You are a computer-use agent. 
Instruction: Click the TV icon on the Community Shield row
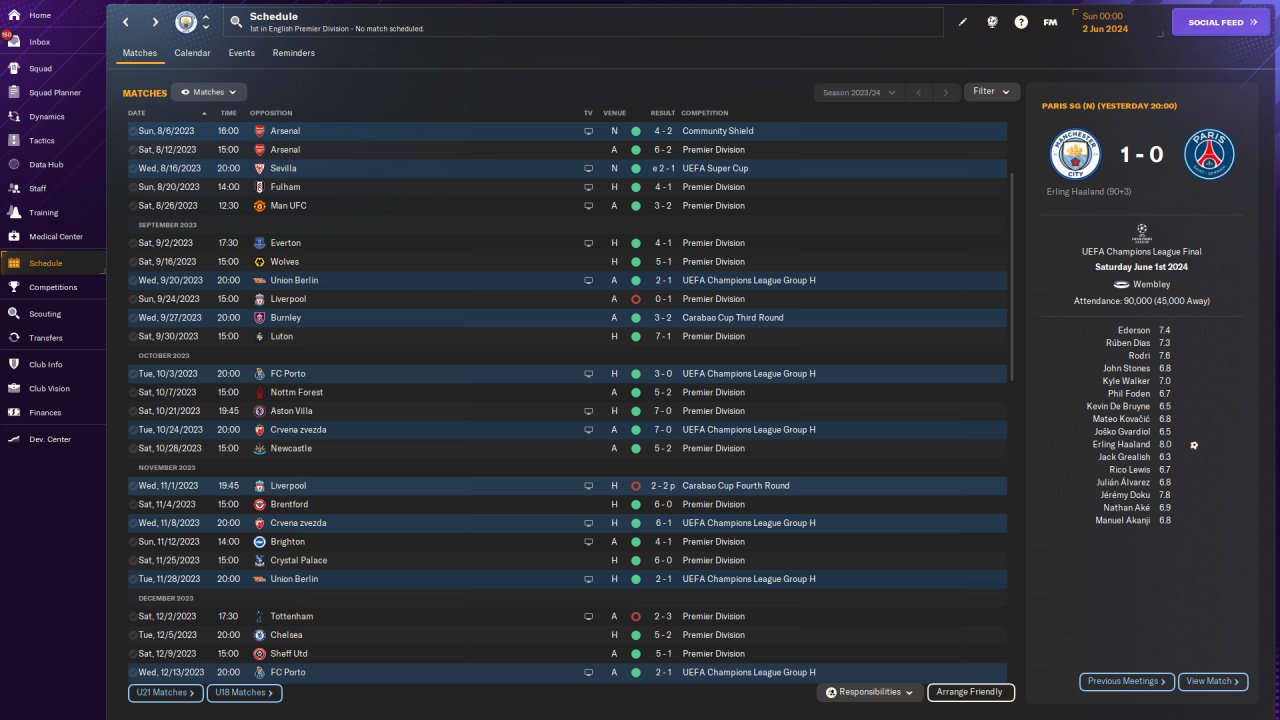click(x=588, y=131)
